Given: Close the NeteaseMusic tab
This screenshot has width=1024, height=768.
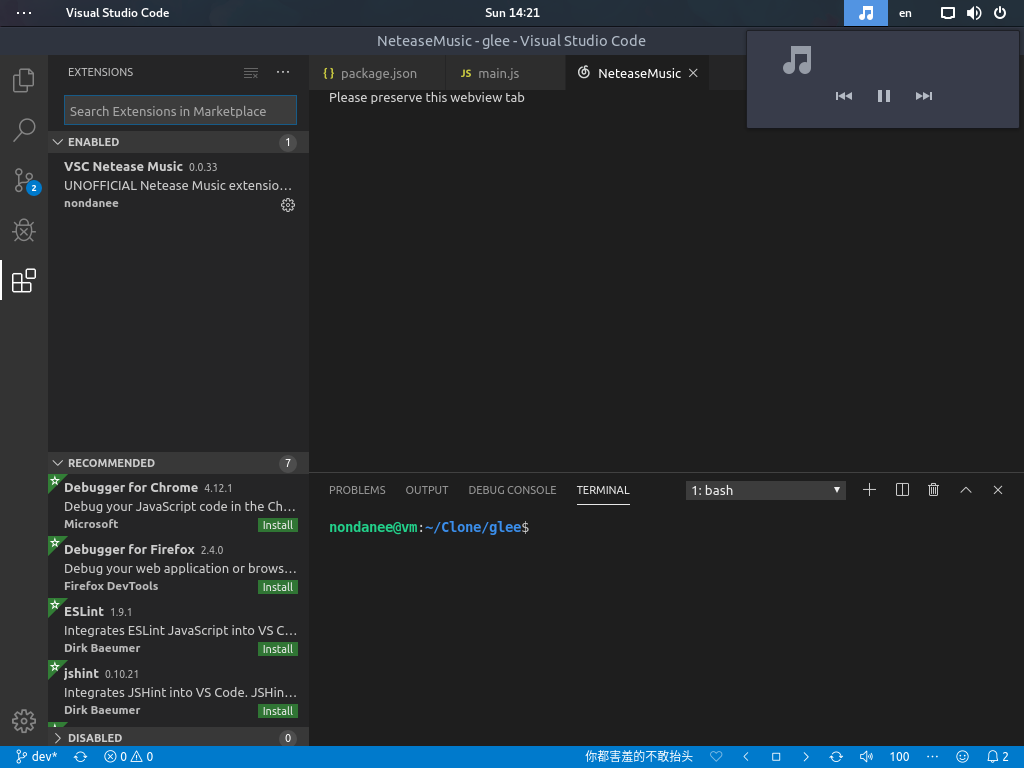Looking at the screenshot, I should (x=693, y=73).
